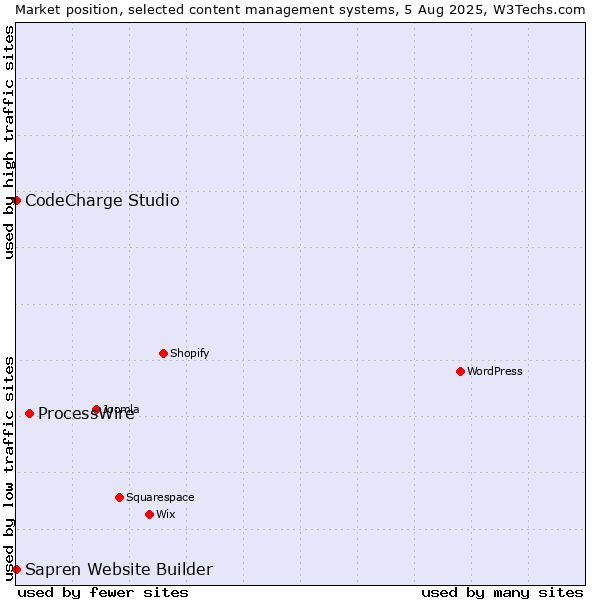Viewport: 600px width, 600px height.
Task: Click the 'Shopify' label text
Action: coord(189,353)
